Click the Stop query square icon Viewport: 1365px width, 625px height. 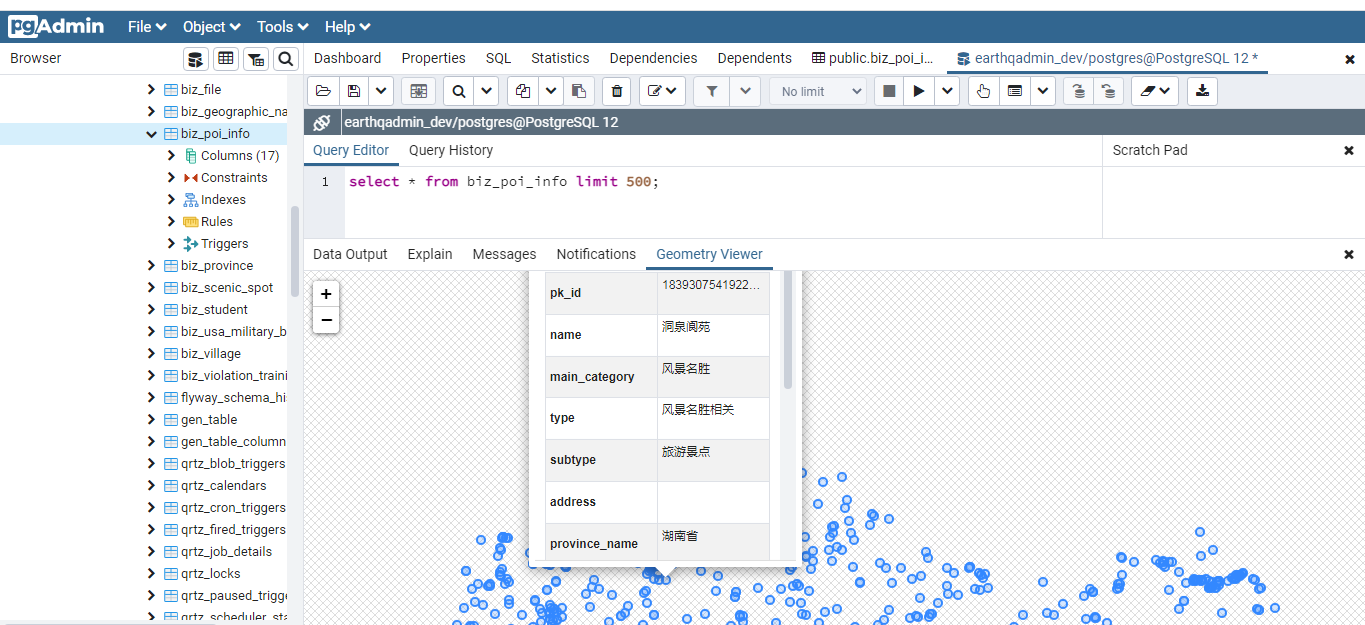(888, 91)
